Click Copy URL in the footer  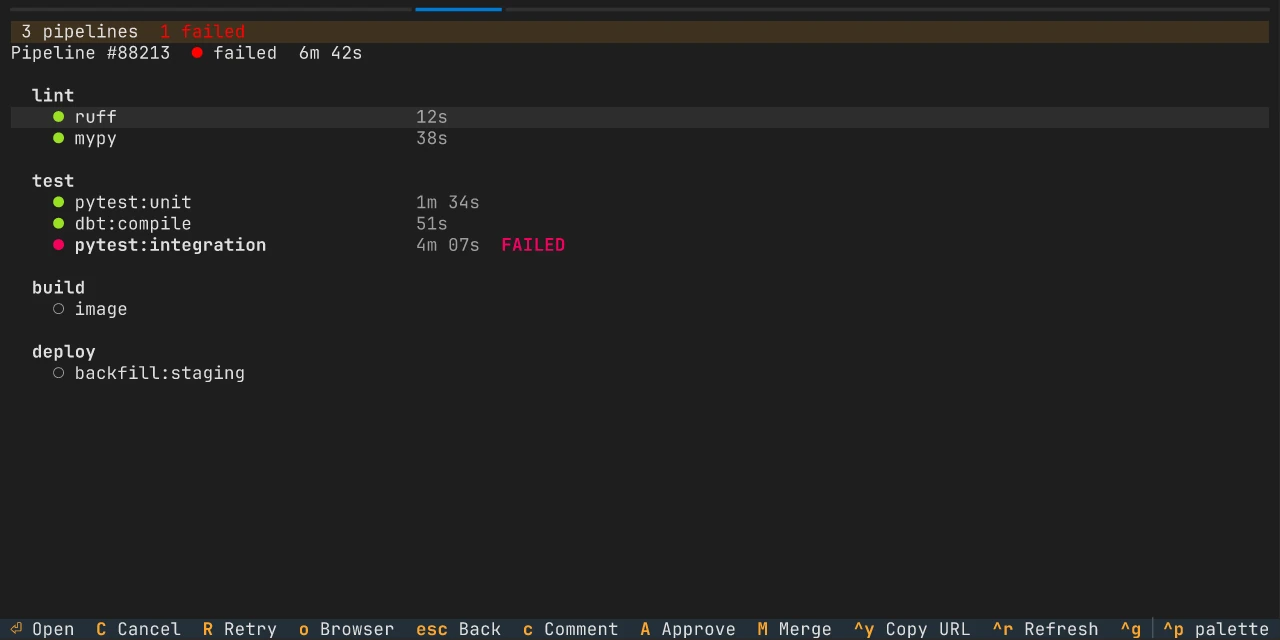pos(912,629)
